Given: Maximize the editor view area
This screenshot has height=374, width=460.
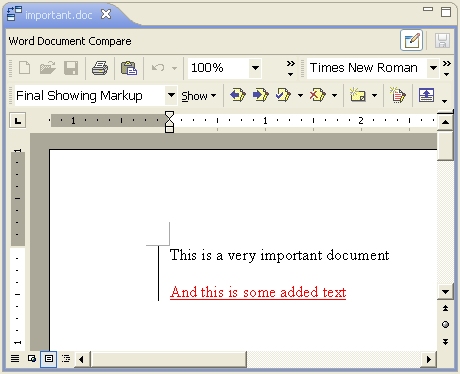Looking at the screenshot, I should point(446,12).
